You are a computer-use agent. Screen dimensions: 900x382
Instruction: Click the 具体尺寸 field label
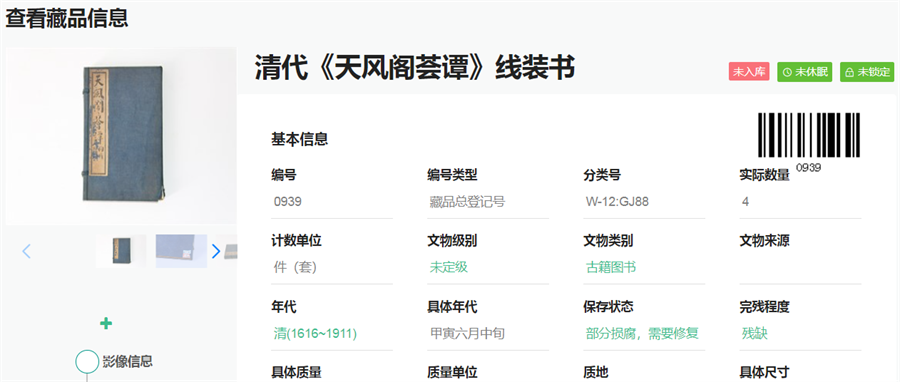click(765, 372)
